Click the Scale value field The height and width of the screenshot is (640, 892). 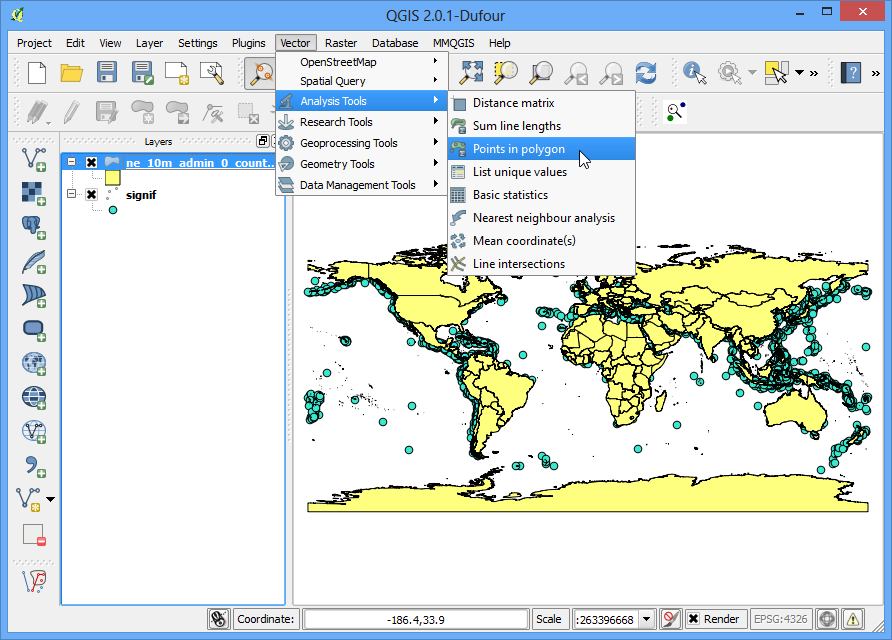[x=606, y=619]
